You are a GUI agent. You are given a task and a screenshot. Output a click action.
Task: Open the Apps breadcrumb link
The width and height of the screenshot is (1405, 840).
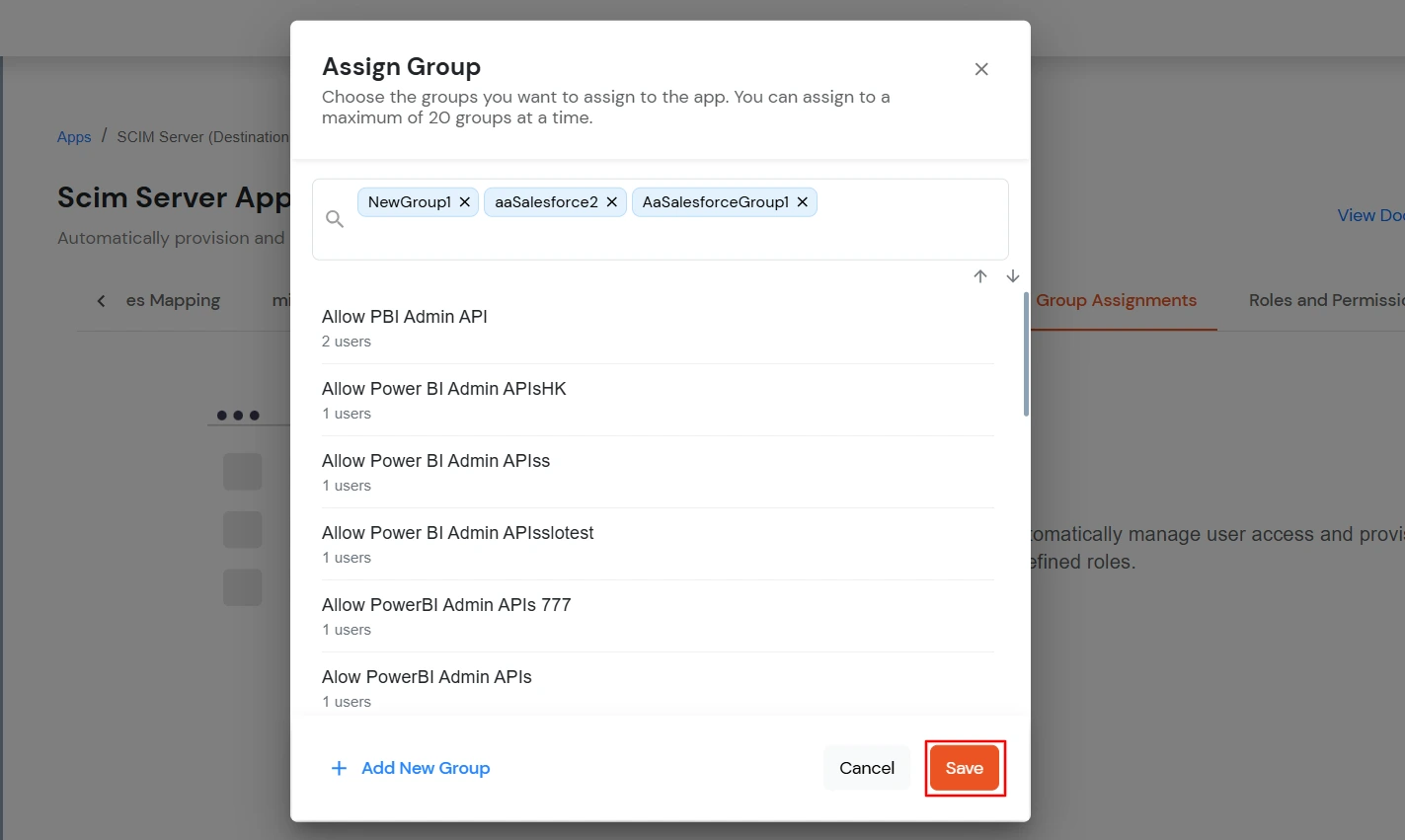(73, 136)
